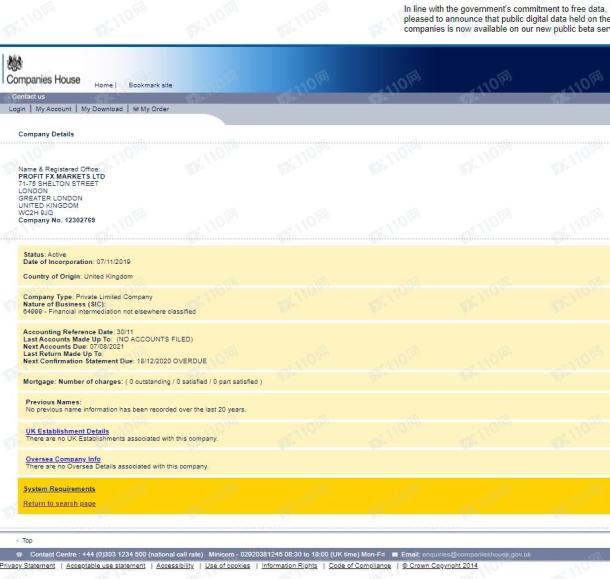This screenshot has width=610, height=579.
Task: Click the Company Details heading
Action: tap(46, 134)
